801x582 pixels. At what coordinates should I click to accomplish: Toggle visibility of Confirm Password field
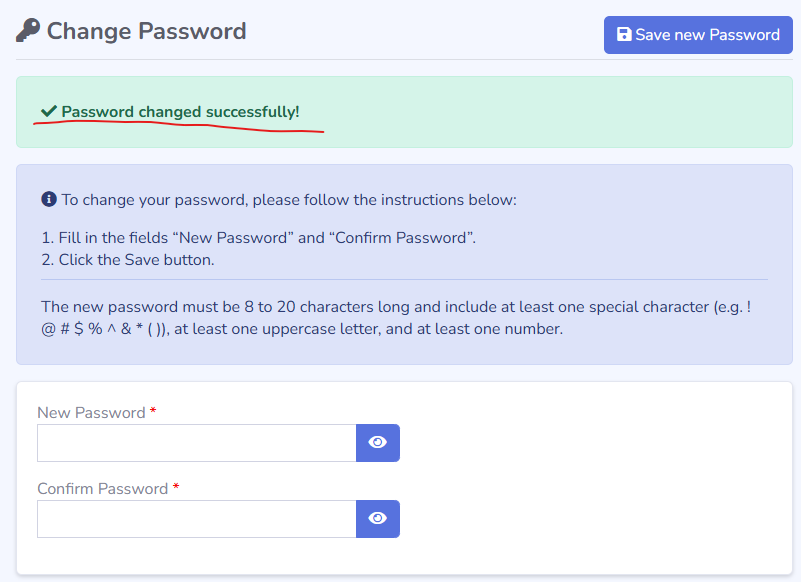point(377,519)
